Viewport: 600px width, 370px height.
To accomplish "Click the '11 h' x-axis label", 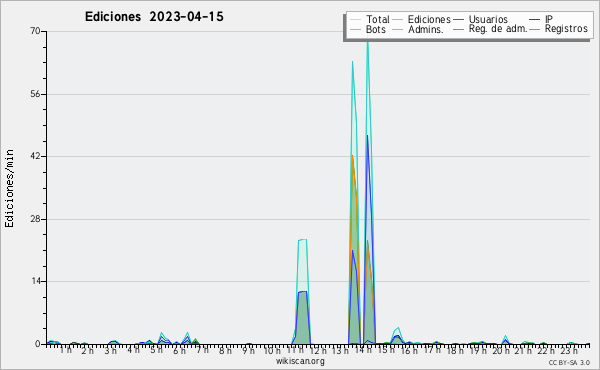I will (295, 350).
